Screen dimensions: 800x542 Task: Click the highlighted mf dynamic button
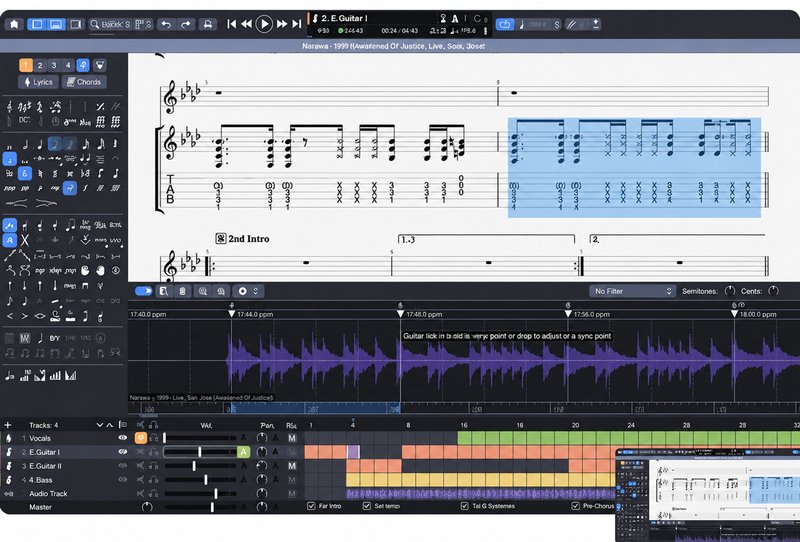(70, 188)
